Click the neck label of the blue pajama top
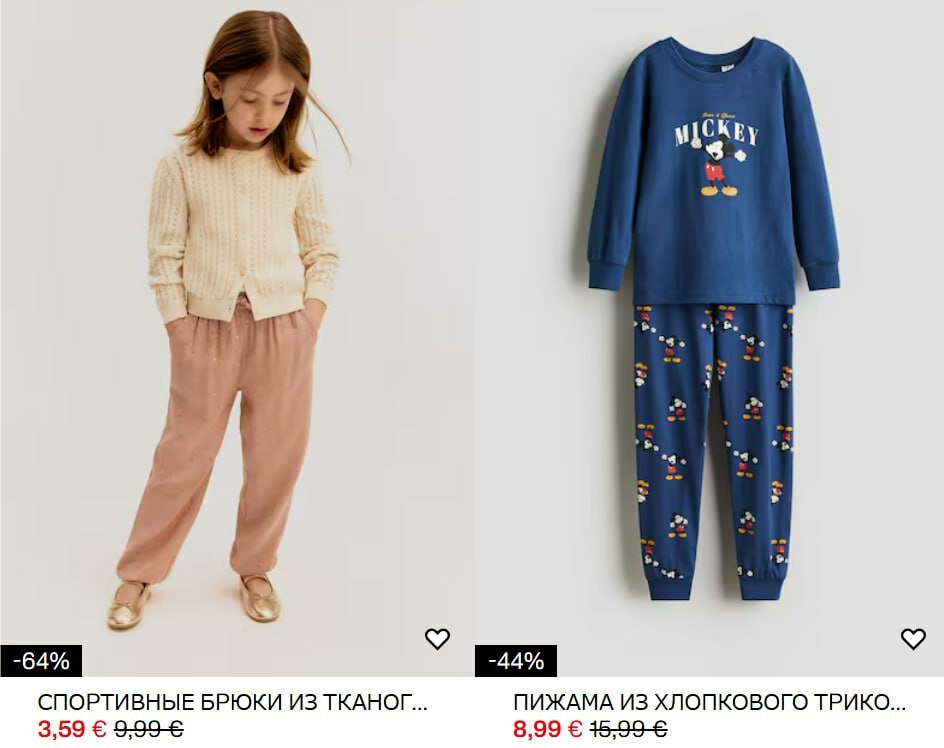This screenshot has width=944, height=748. click(729, 68)
